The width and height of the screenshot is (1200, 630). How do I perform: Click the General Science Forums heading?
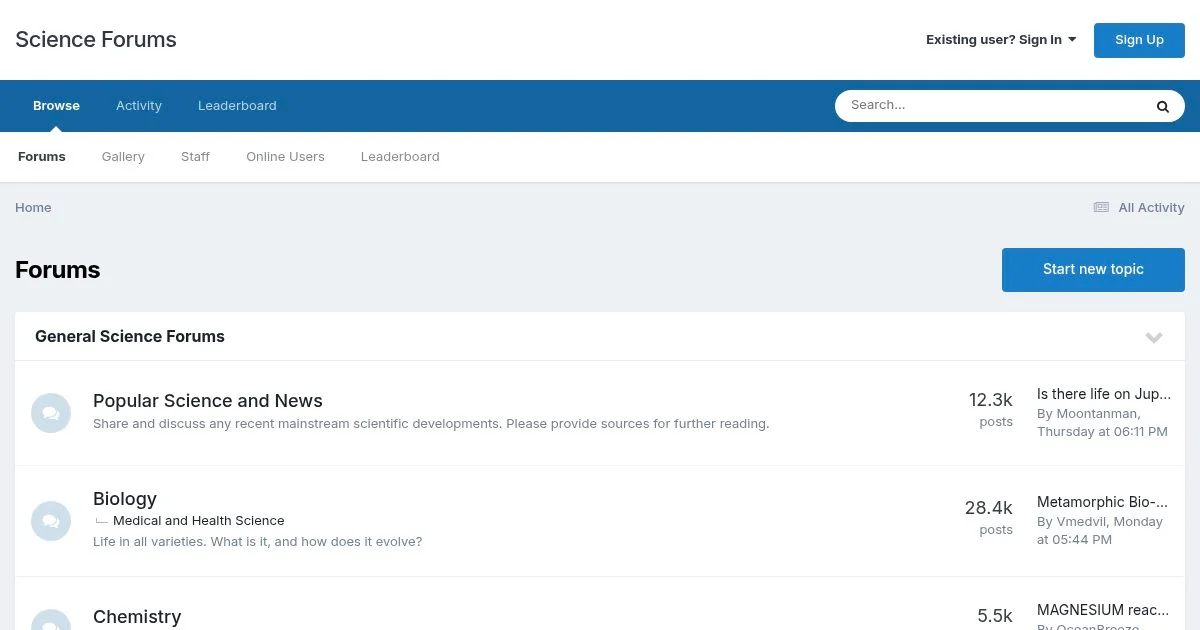(130, 337)
